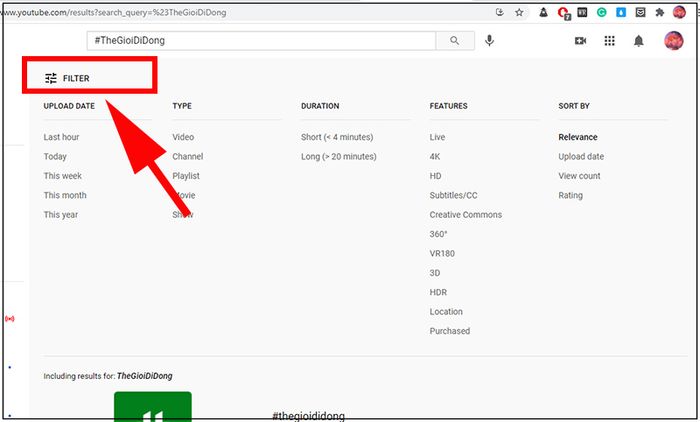This screenshot has width=700, height=422.
Task: Open the #thegioididong result title
Action: (x=308, y=416)
